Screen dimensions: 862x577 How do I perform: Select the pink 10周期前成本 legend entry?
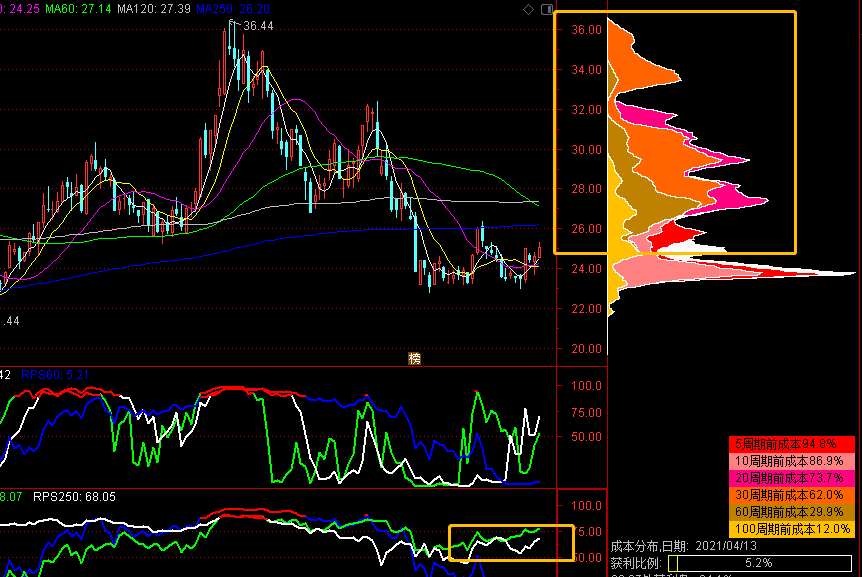point(792,461)
